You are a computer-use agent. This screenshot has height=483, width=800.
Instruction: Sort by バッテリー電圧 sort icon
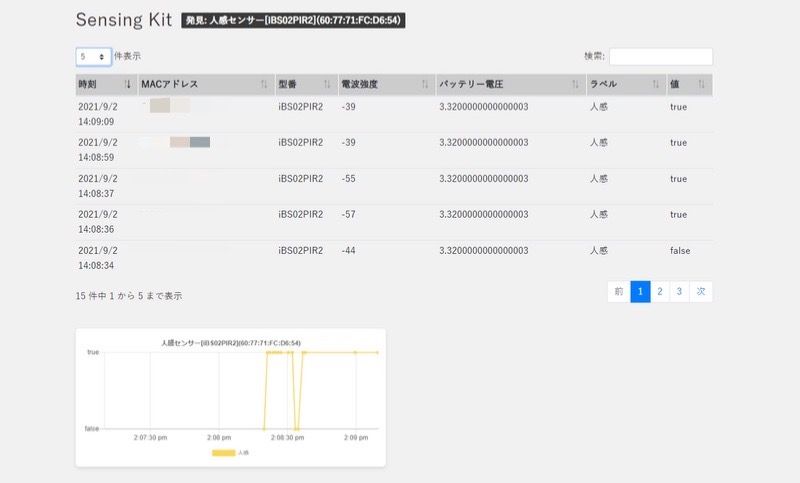point(576,84)
